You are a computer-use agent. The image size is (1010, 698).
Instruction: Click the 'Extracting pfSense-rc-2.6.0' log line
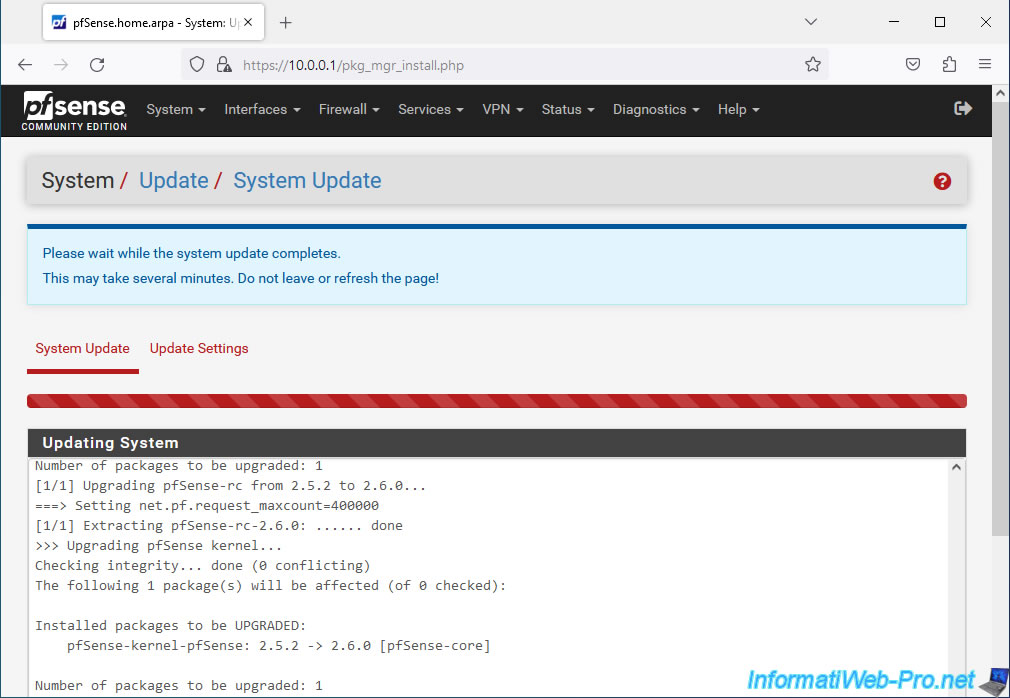(219, 525)
